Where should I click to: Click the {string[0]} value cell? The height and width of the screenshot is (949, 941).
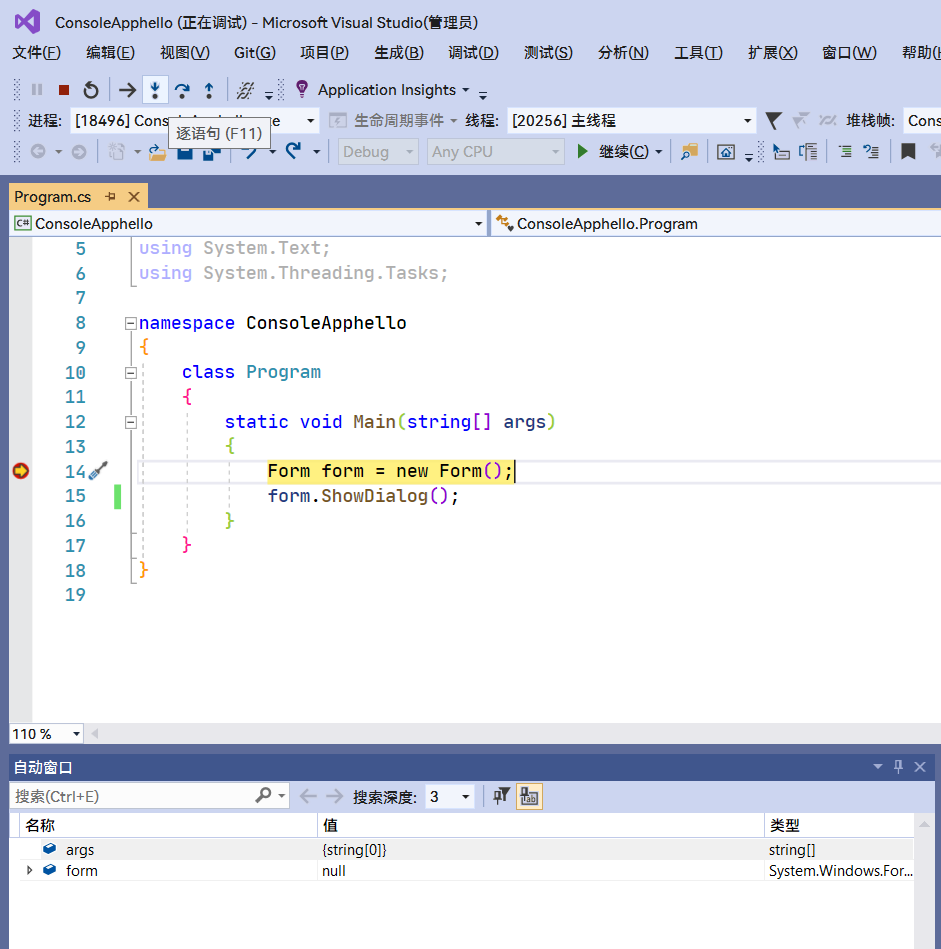coord(355,850)
